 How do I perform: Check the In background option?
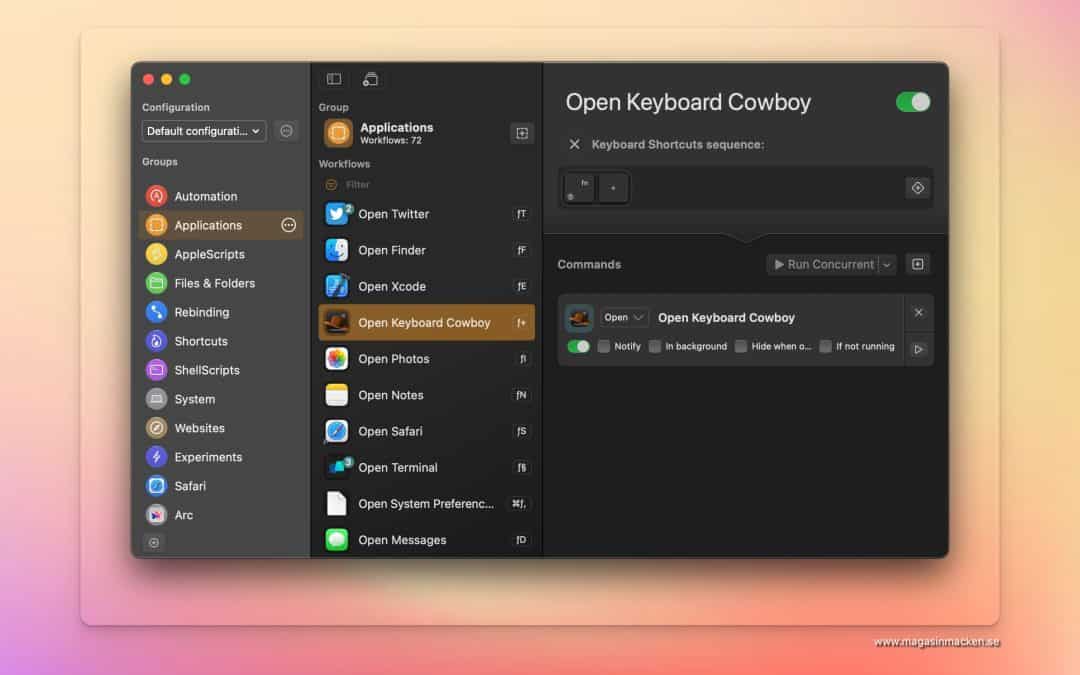pyautogui.click(x=655, y=346)
